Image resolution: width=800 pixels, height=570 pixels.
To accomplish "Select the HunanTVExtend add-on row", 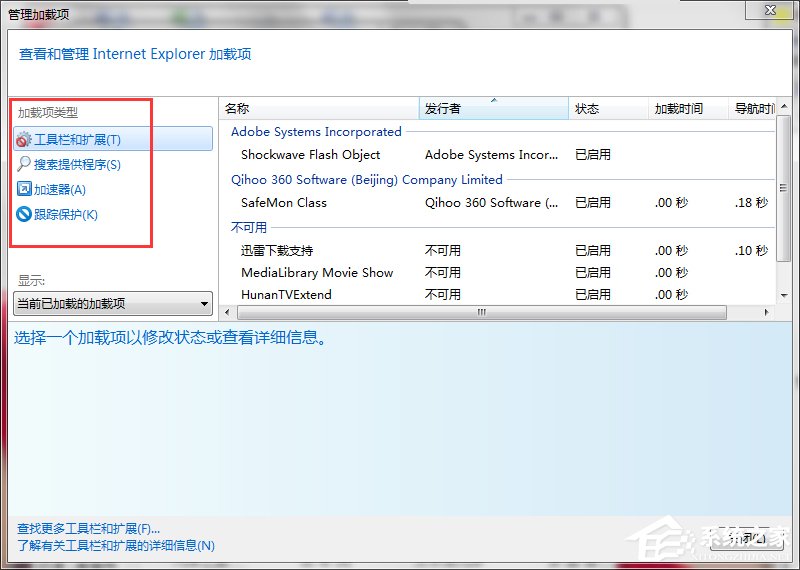I will [497, 294].
